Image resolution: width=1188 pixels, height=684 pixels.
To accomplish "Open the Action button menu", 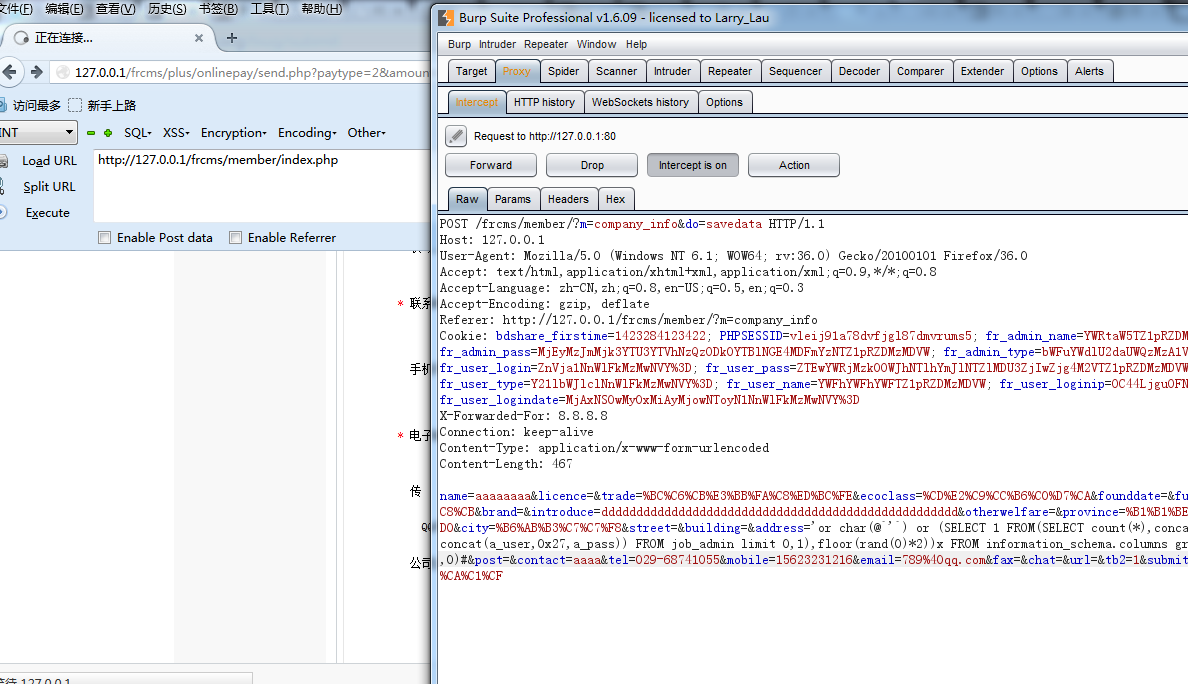I will [794, 165].
